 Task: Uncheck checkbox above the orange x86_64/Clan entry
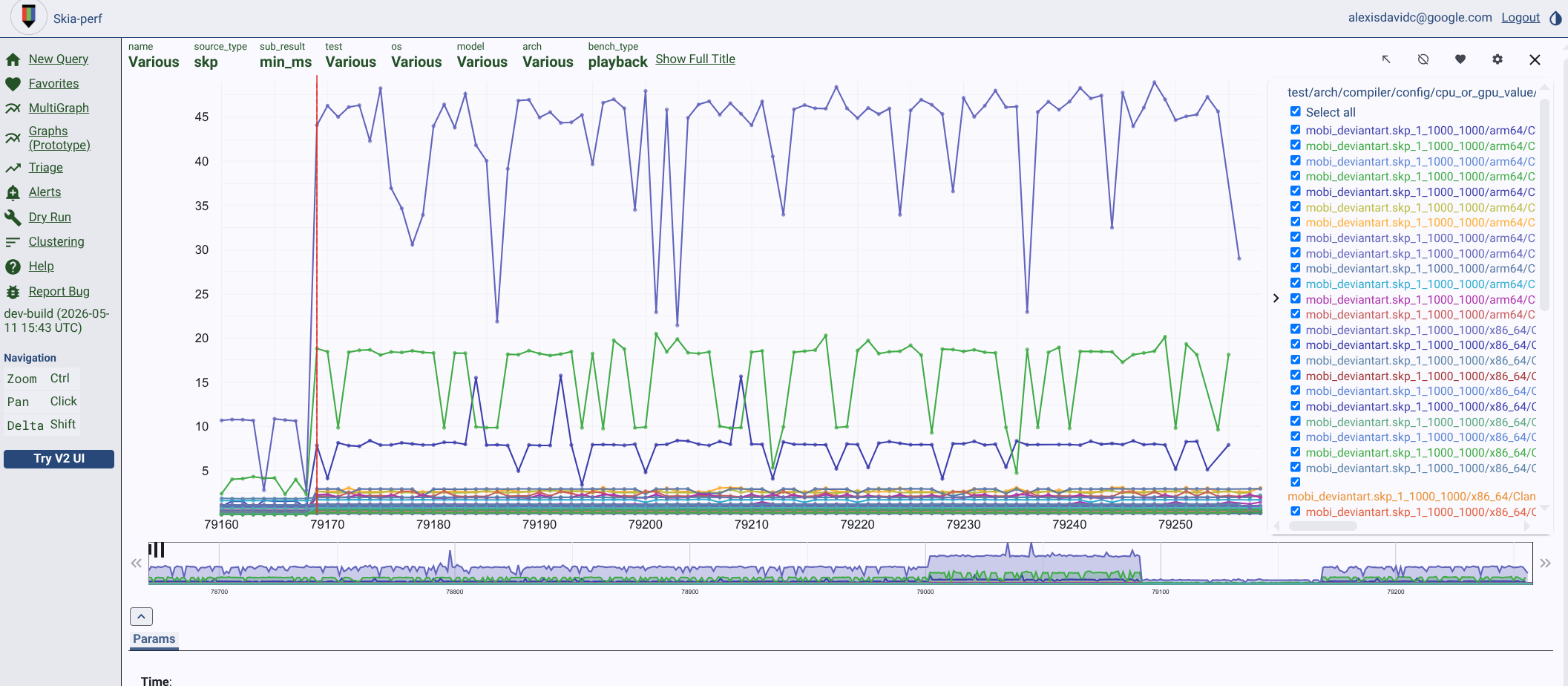click(x=1295, y=482)
